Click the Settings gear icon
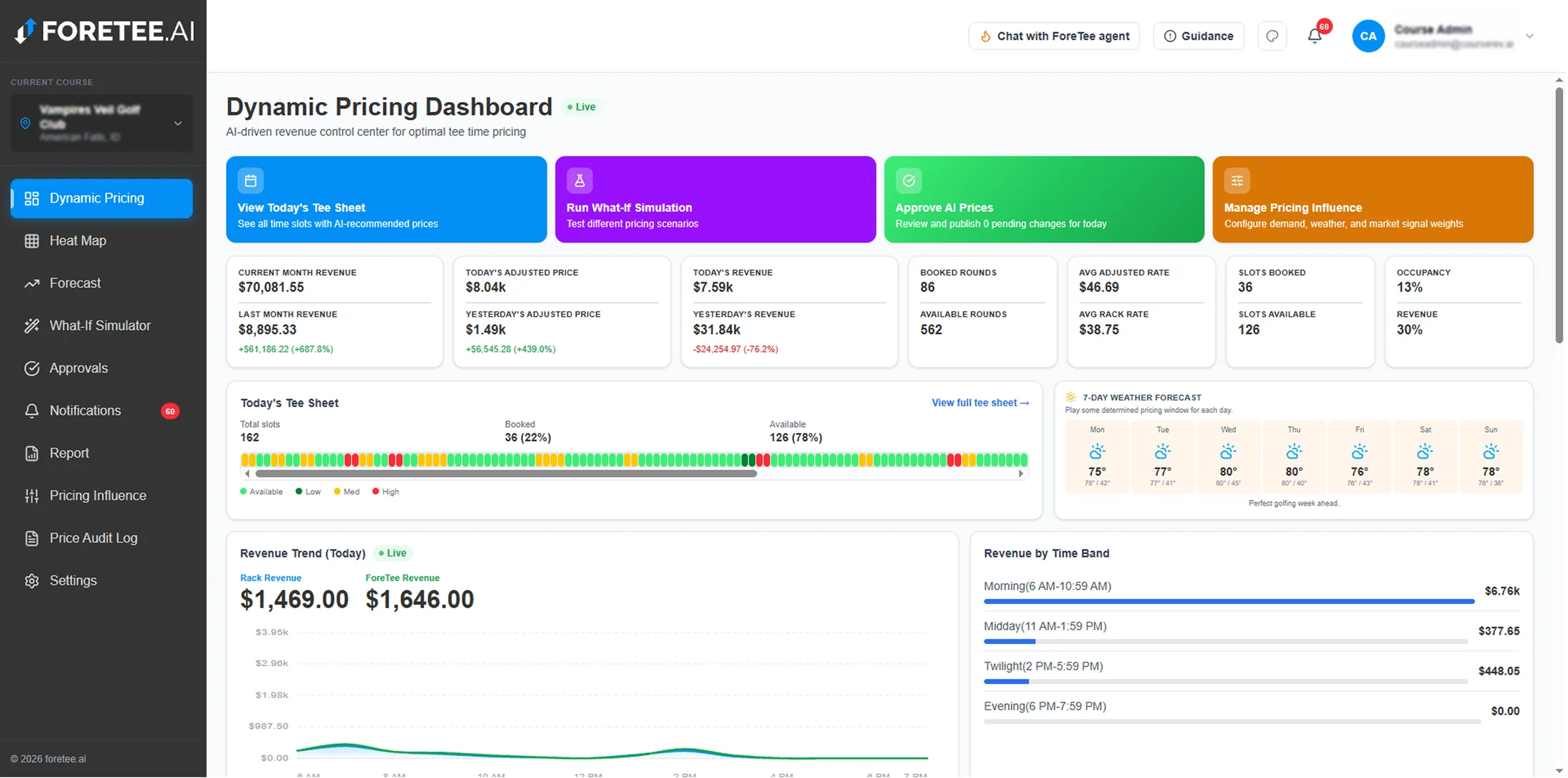1568x778 pixels. point(31,580)
